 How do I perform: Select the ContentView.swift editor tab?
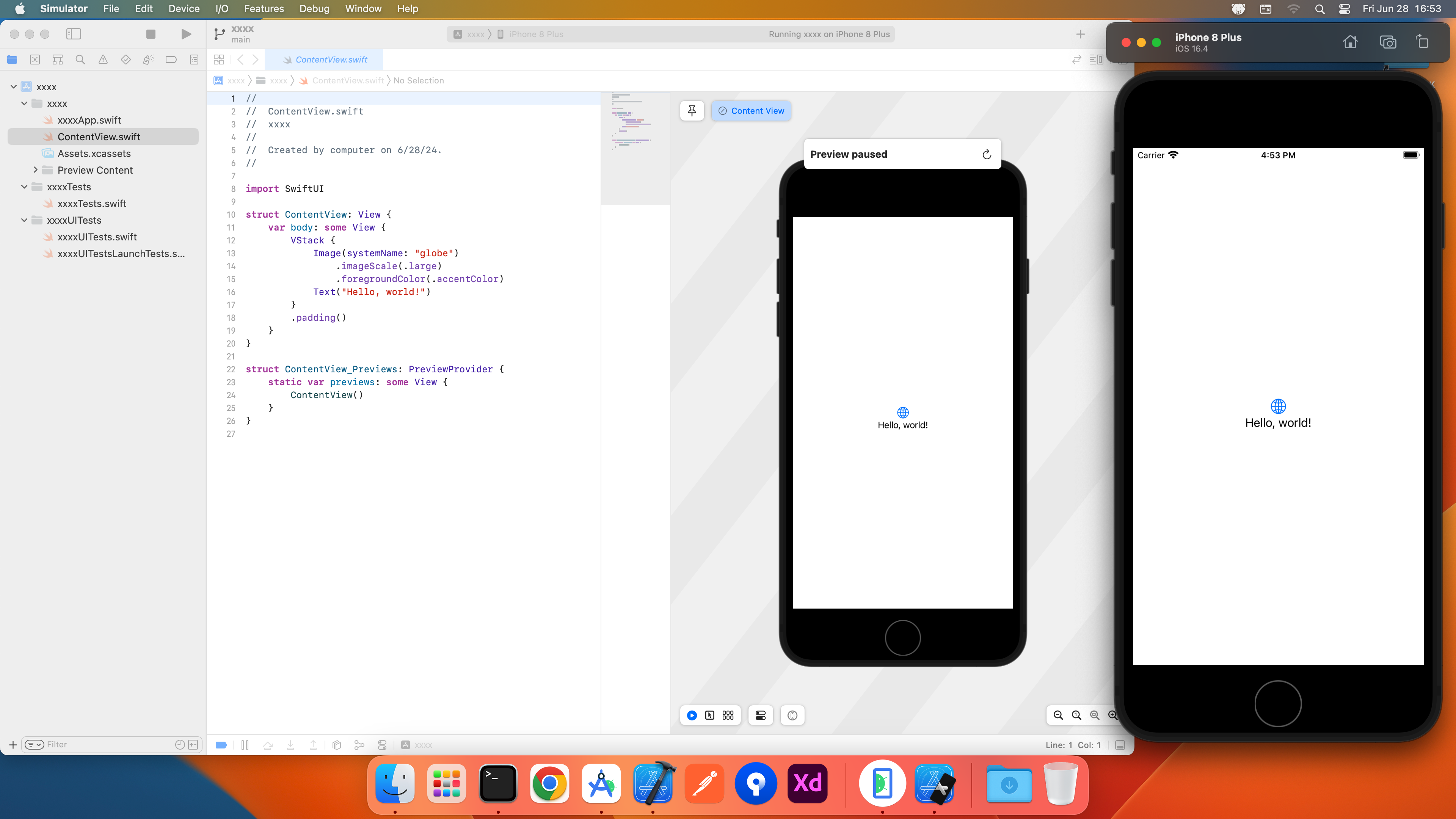[x=331, y=60]
